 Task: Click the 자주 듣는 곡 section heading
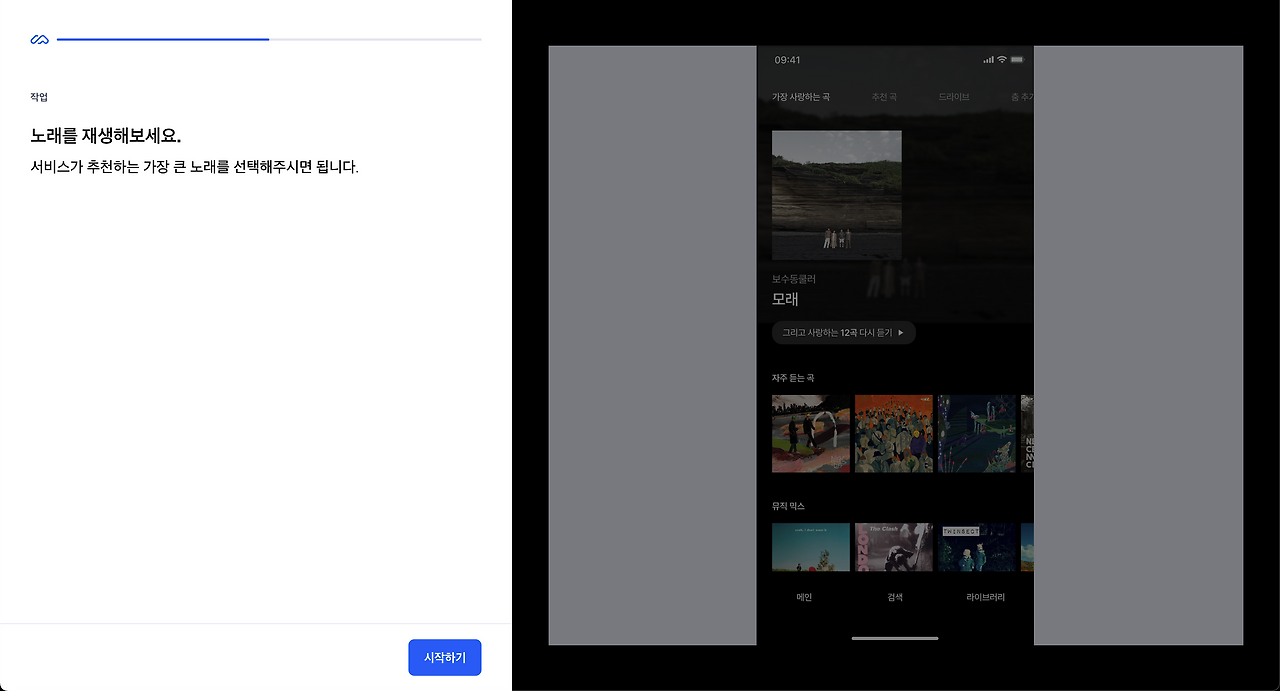click(x=793, y=377)
